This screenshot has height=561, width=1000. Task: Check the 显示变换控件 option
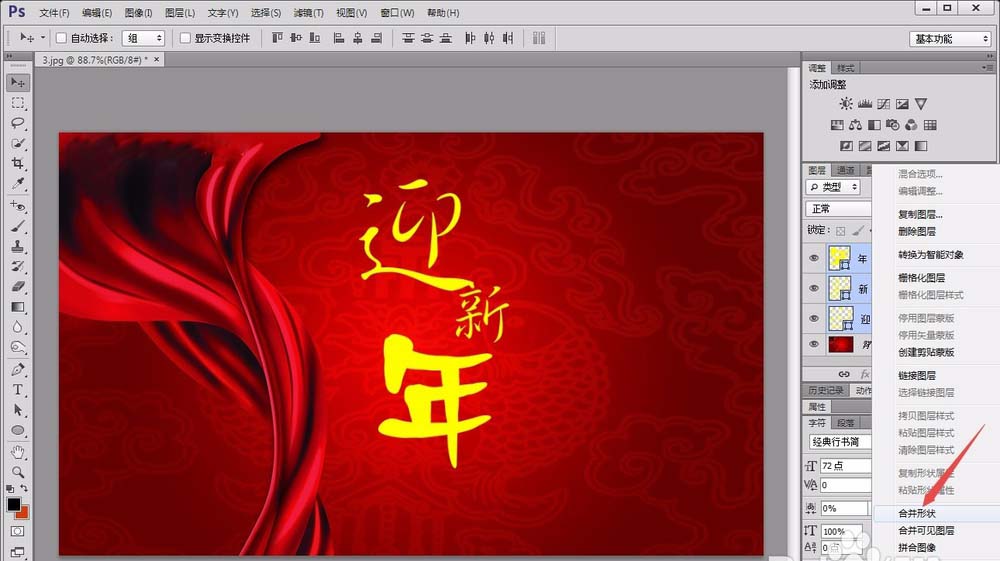pos(185,38)
